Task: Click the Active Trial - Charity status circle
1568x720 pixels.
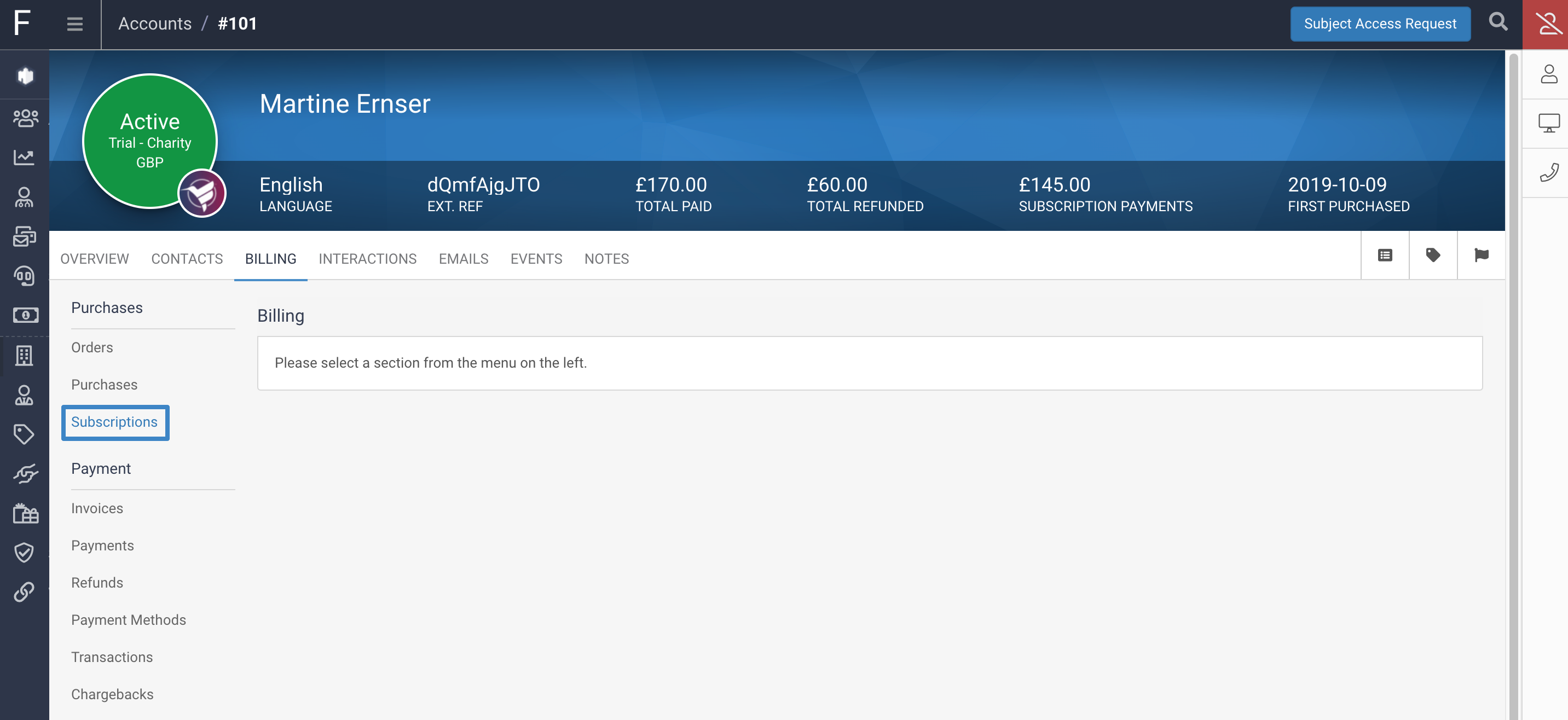Action: point(150,141)
